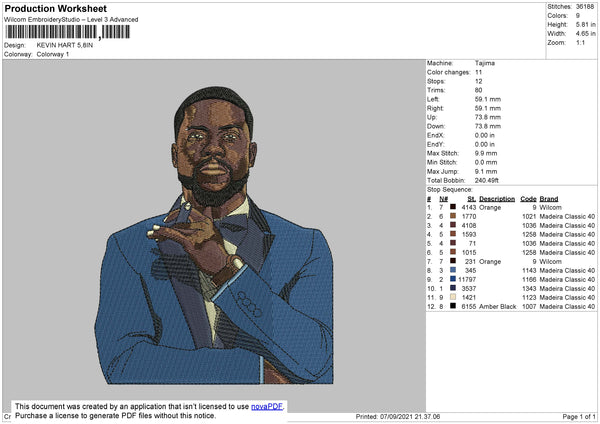
Task: Click the Page 1 of 1 footer
Action: coord(579,417)
